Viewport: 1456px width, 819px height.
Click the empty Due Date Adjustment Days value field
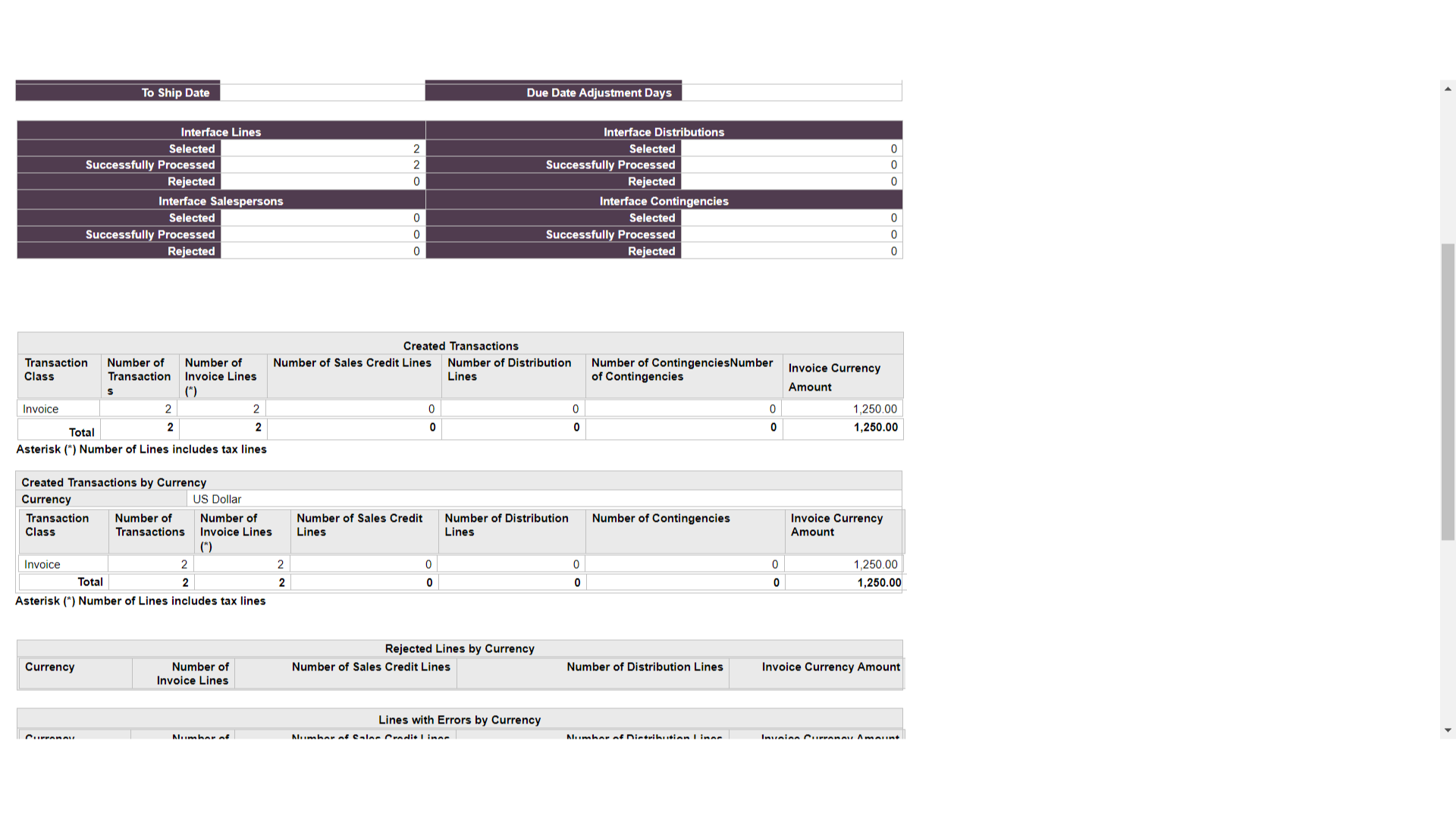click(792, 93)
